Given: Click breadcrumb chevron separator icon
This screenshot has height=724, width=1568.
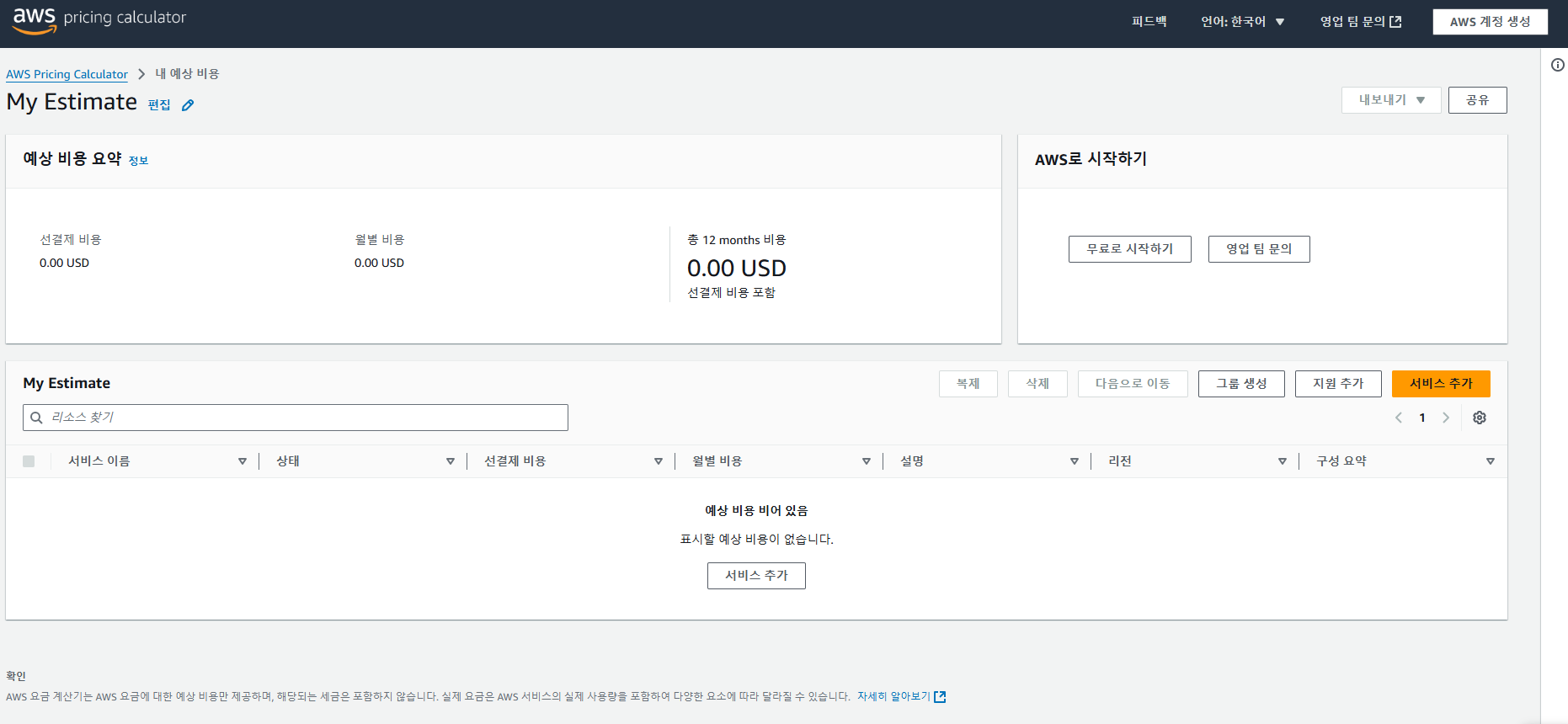Looking at the screenshot, I should tap(141, 74).
